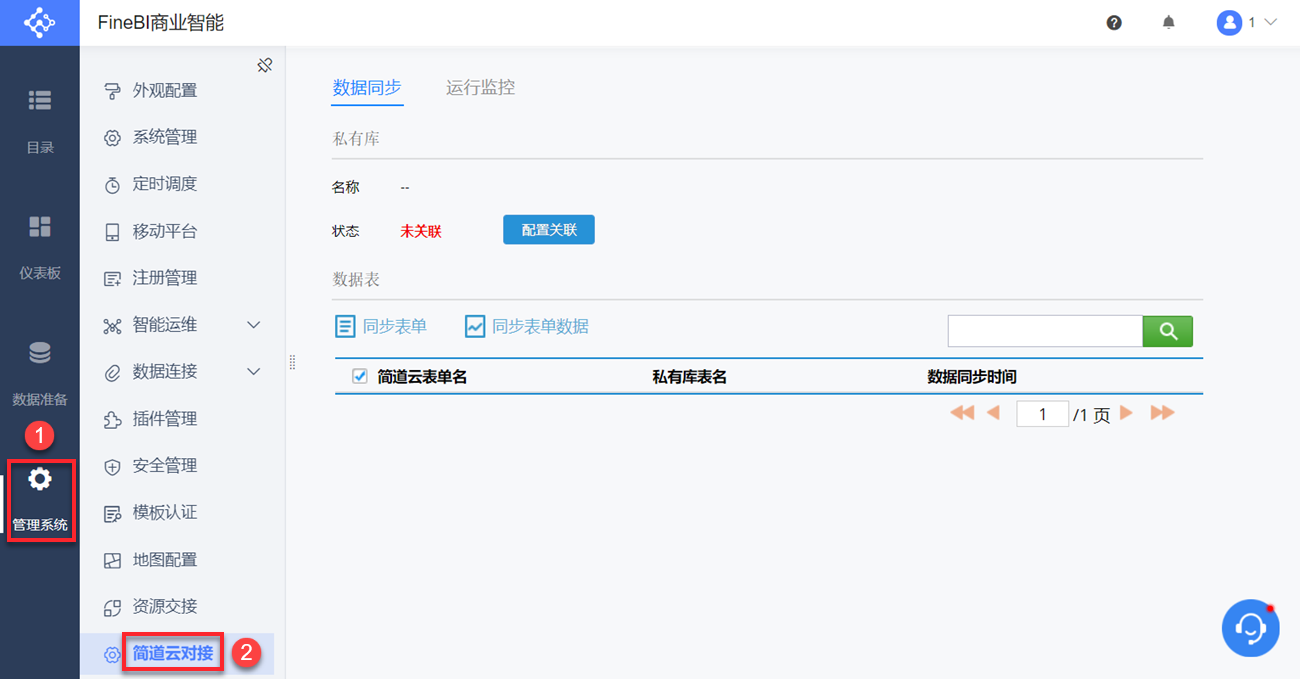
Task: Open 智能运维 menu item
Action: (x=165, y=325)
